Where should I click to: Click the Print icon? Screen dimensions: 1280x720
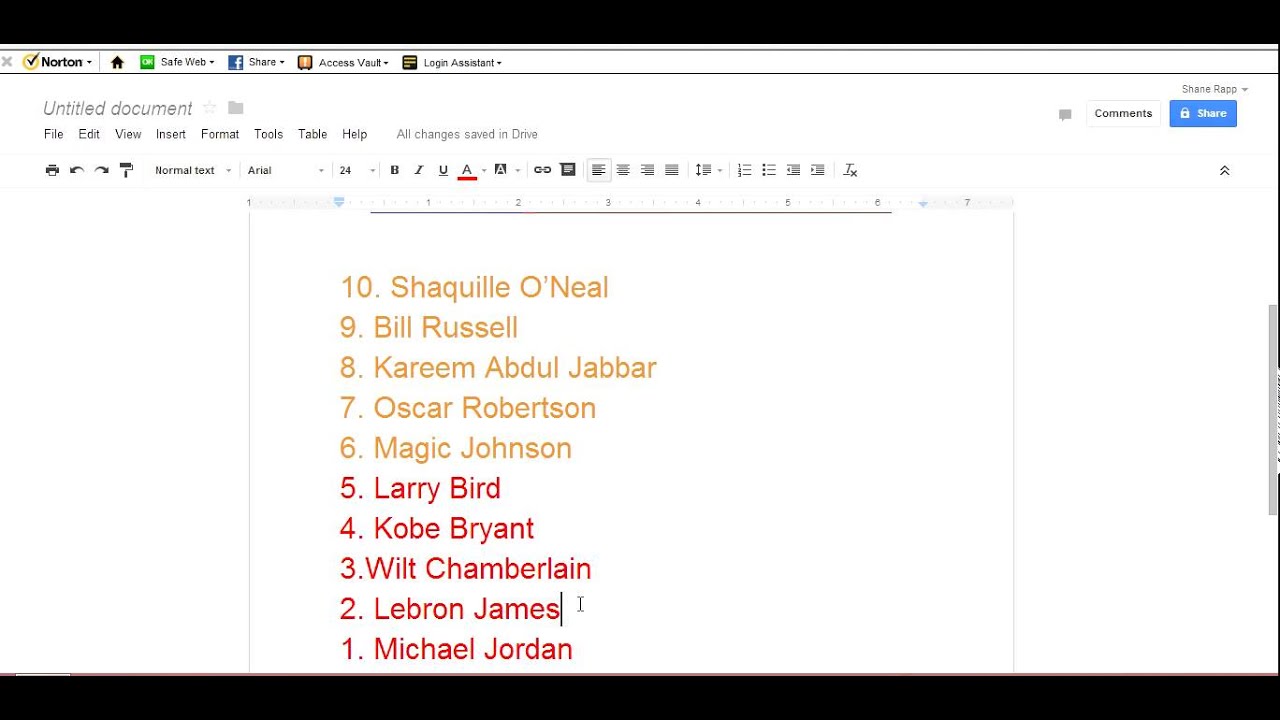52,170
